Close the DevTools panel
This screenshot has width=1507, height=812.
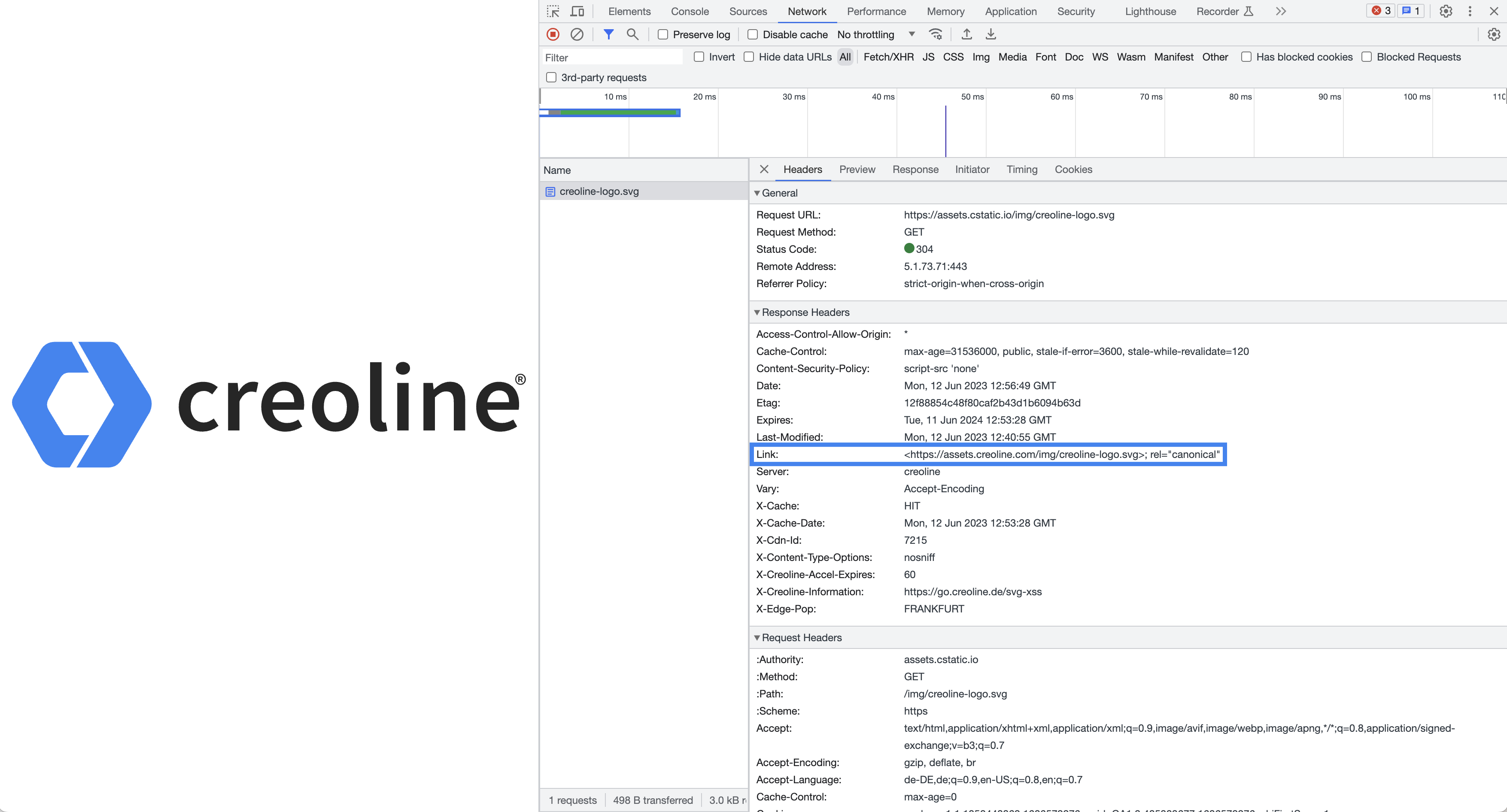coord(1494,11)
